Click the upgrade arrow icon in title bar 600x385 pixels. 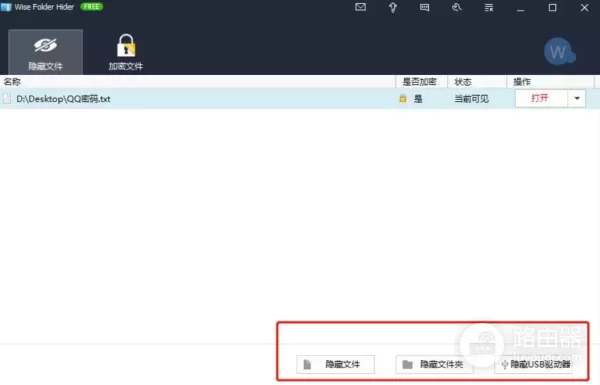(x=393, y=8)
